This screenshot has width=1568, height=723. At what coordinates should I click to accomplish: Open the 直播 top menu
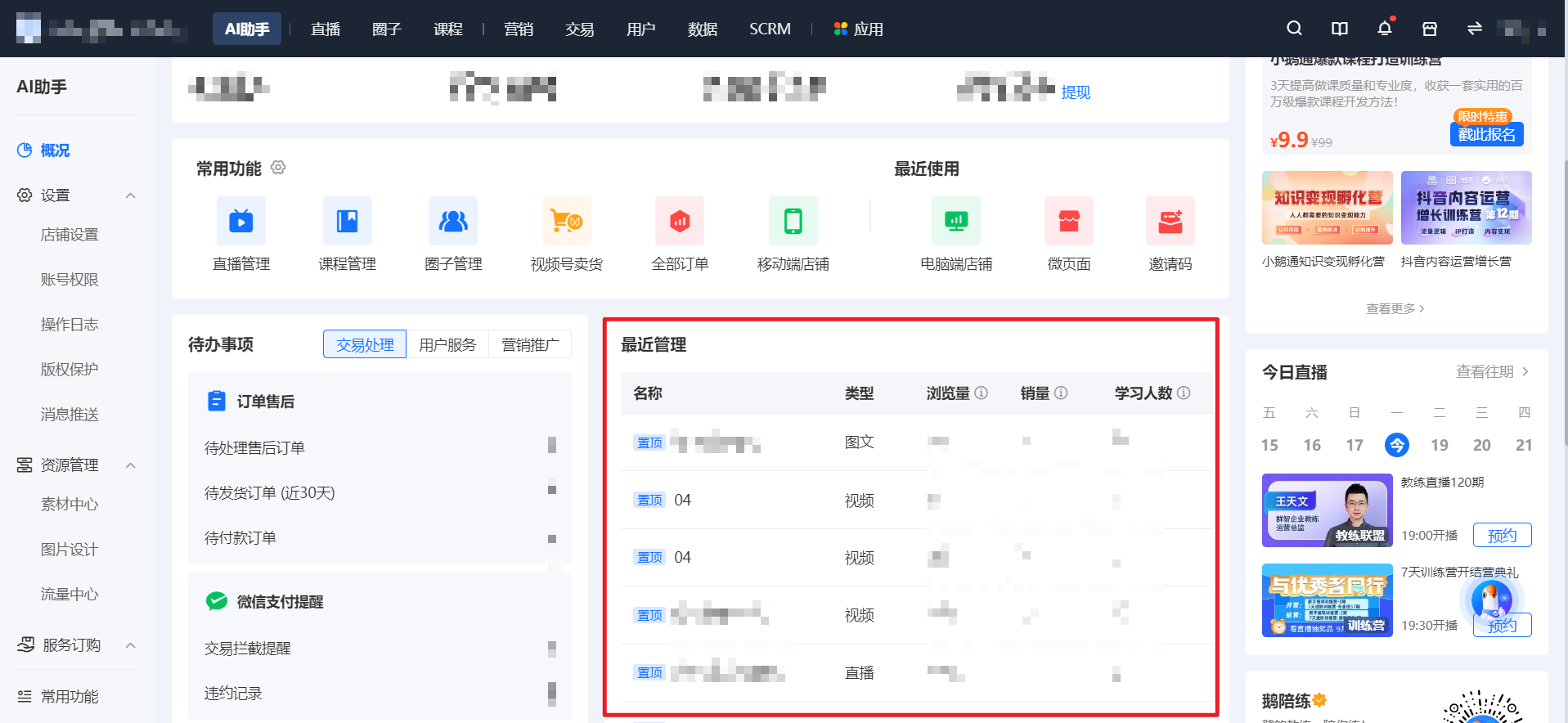coord(326,29)
